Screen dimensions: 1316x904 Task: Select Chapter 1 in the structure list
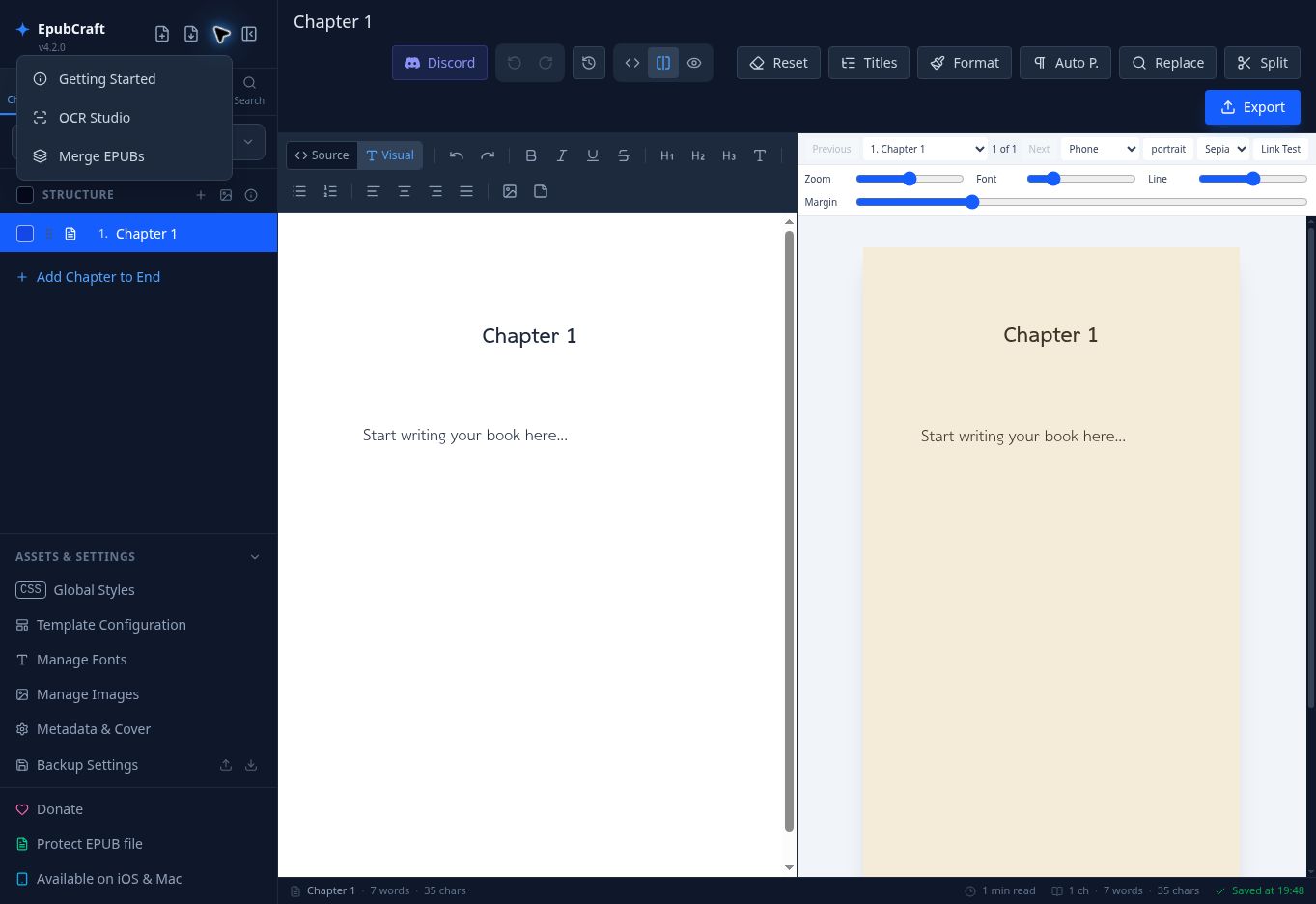tap(138, 234)
